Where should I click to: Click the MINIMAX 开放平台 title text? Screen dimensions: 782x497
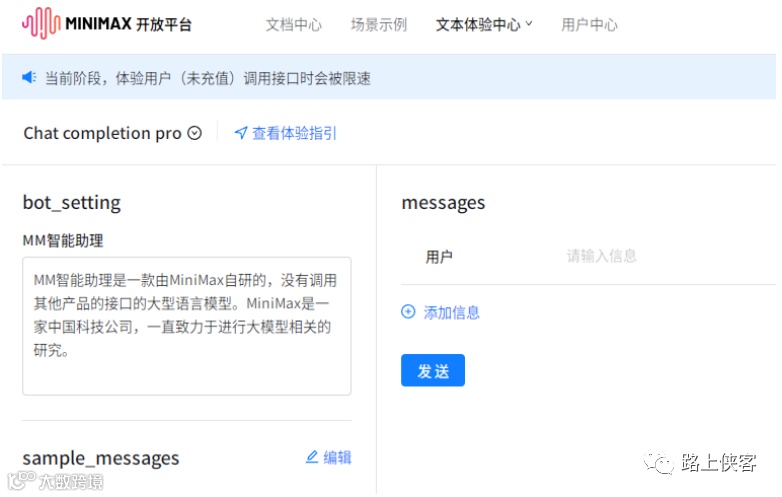tap(128, 24)
